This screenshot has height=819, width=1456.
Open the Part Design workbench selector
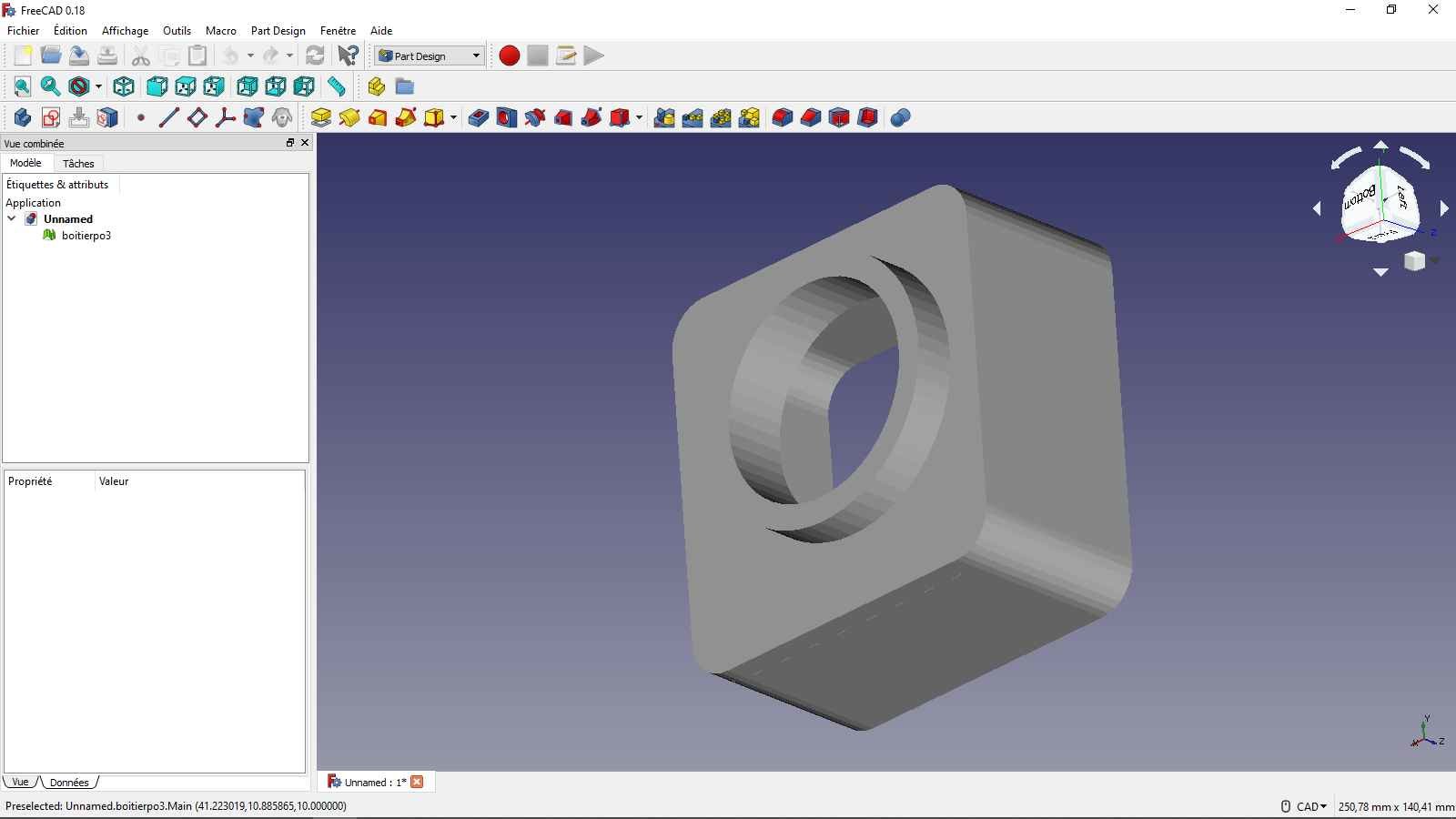click(x=430, y=56)
